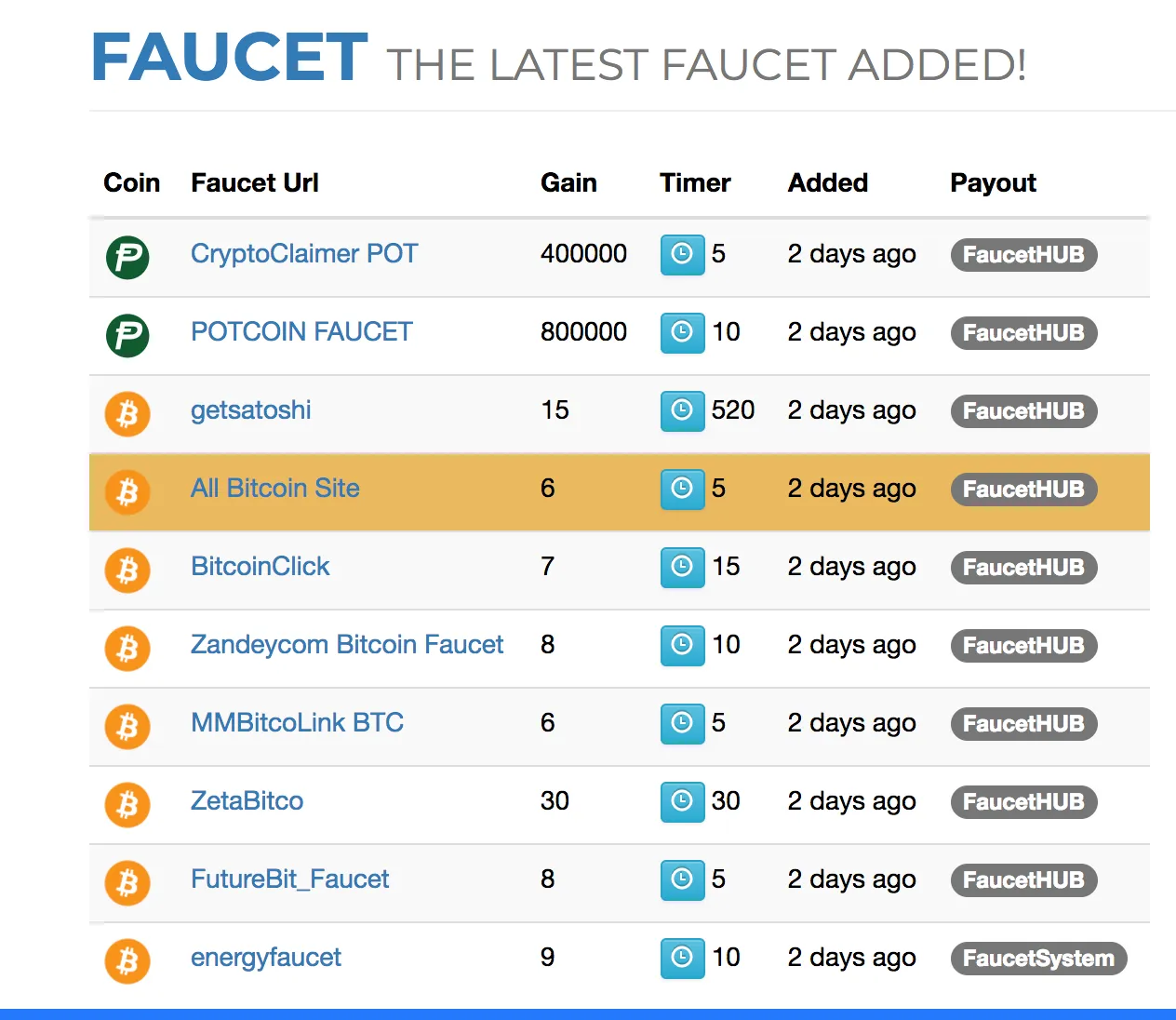Click the Potcoin icon beside POTCOIN FAUCET

127,335
